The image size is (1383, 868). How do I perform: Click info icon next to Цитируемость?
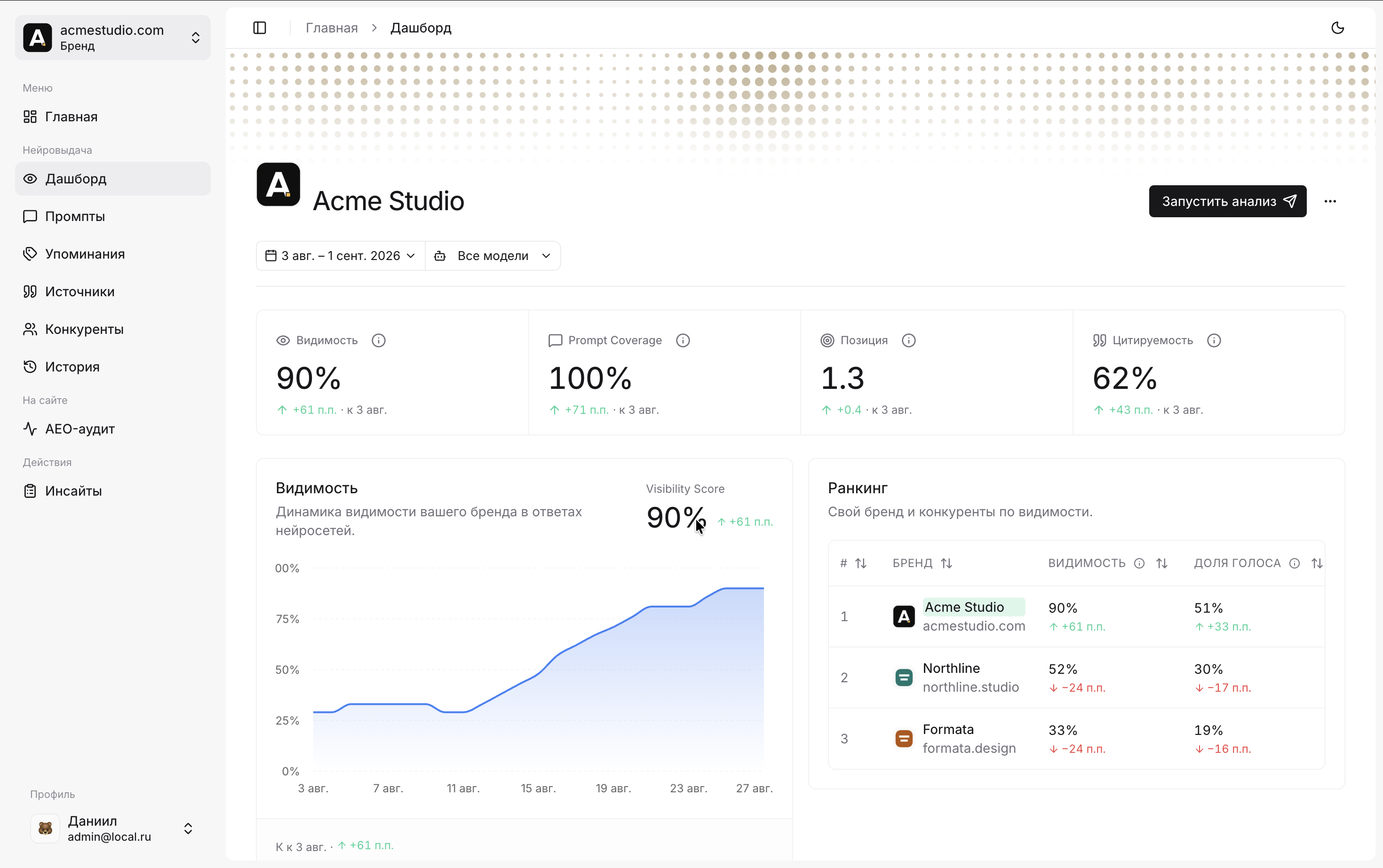coord(1214,340)
